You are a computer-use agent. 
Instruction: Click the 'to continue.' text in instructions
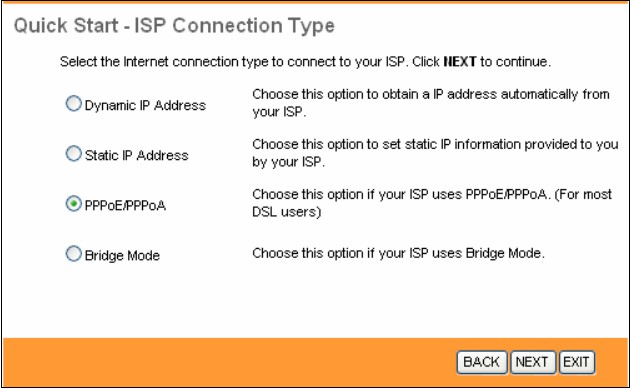515,62
